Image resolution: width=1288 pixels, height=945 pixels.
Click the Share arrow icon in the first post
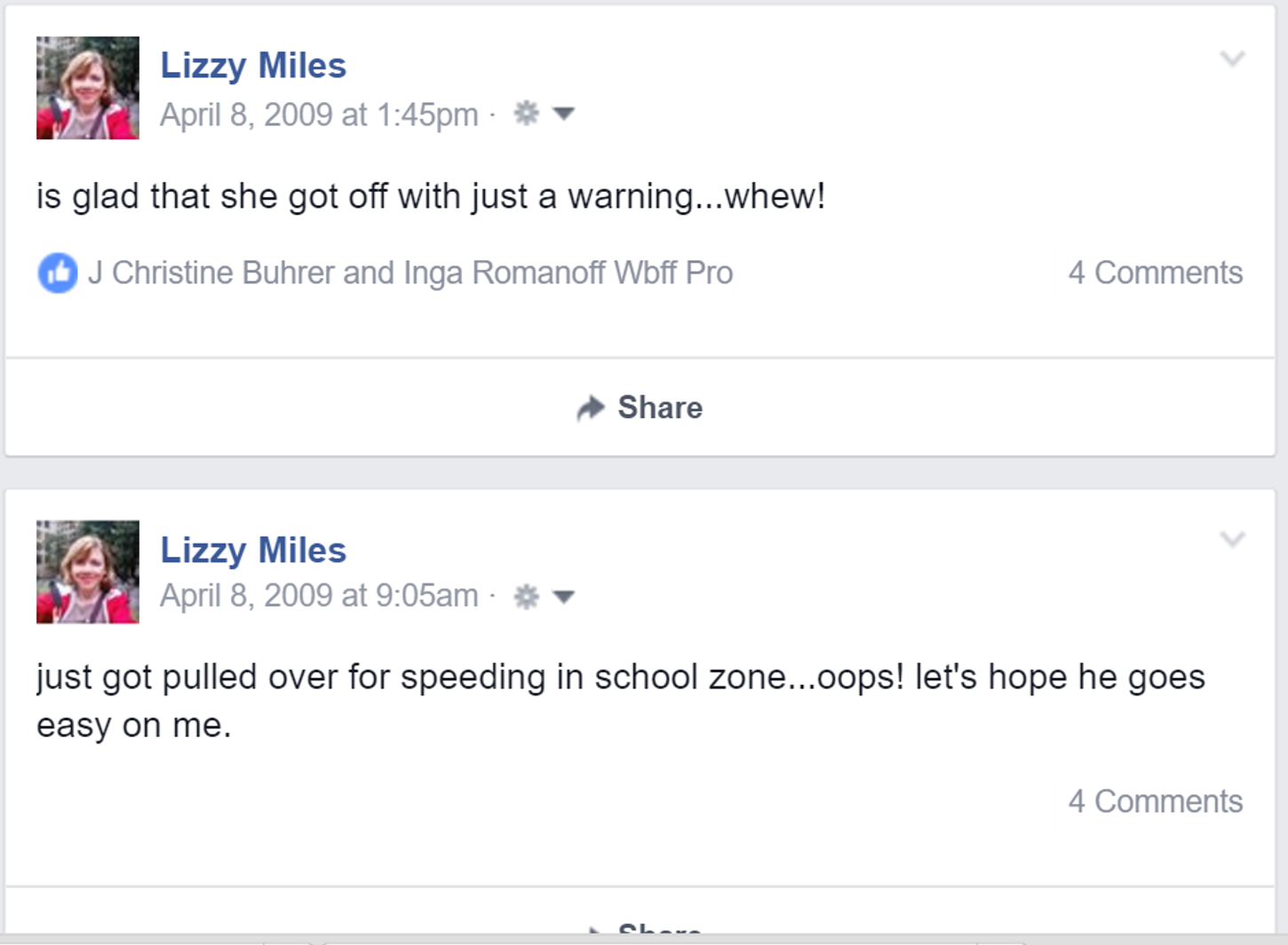tap(591, 408)
